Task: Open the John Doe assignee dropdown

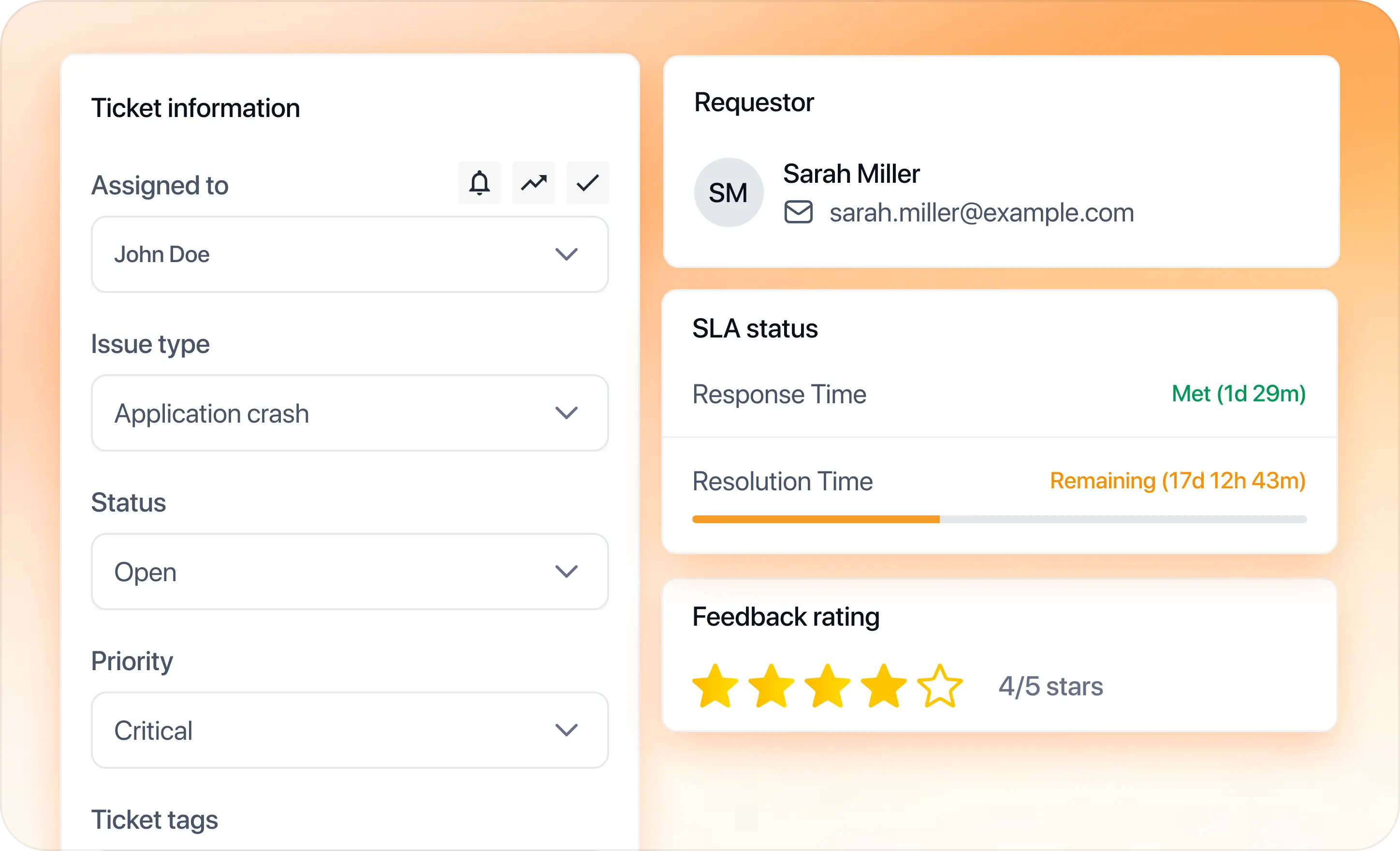Action: 350,255
